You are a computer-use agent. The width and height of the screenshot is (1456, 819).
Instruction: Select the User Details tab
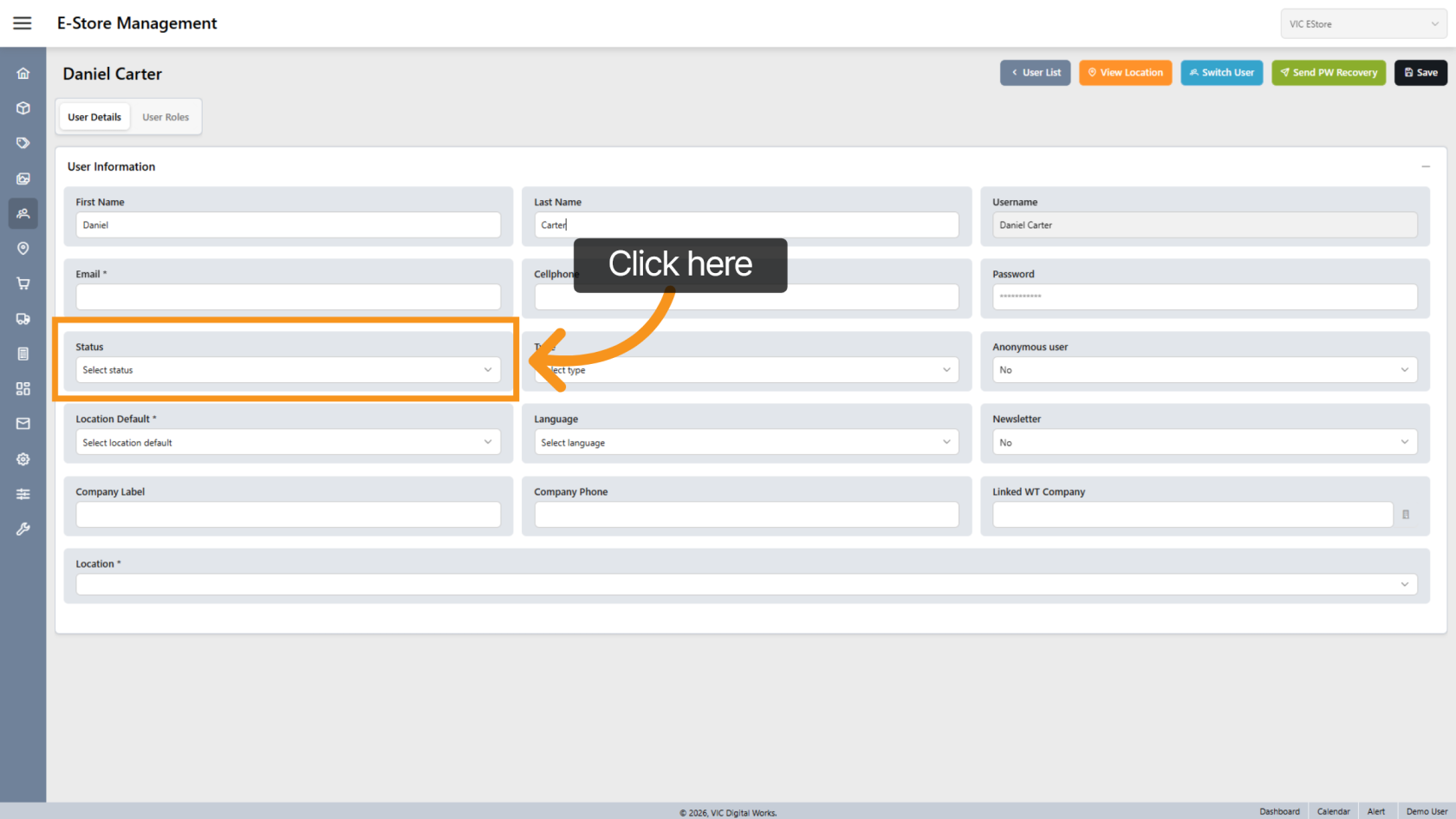tap(94, 117)
